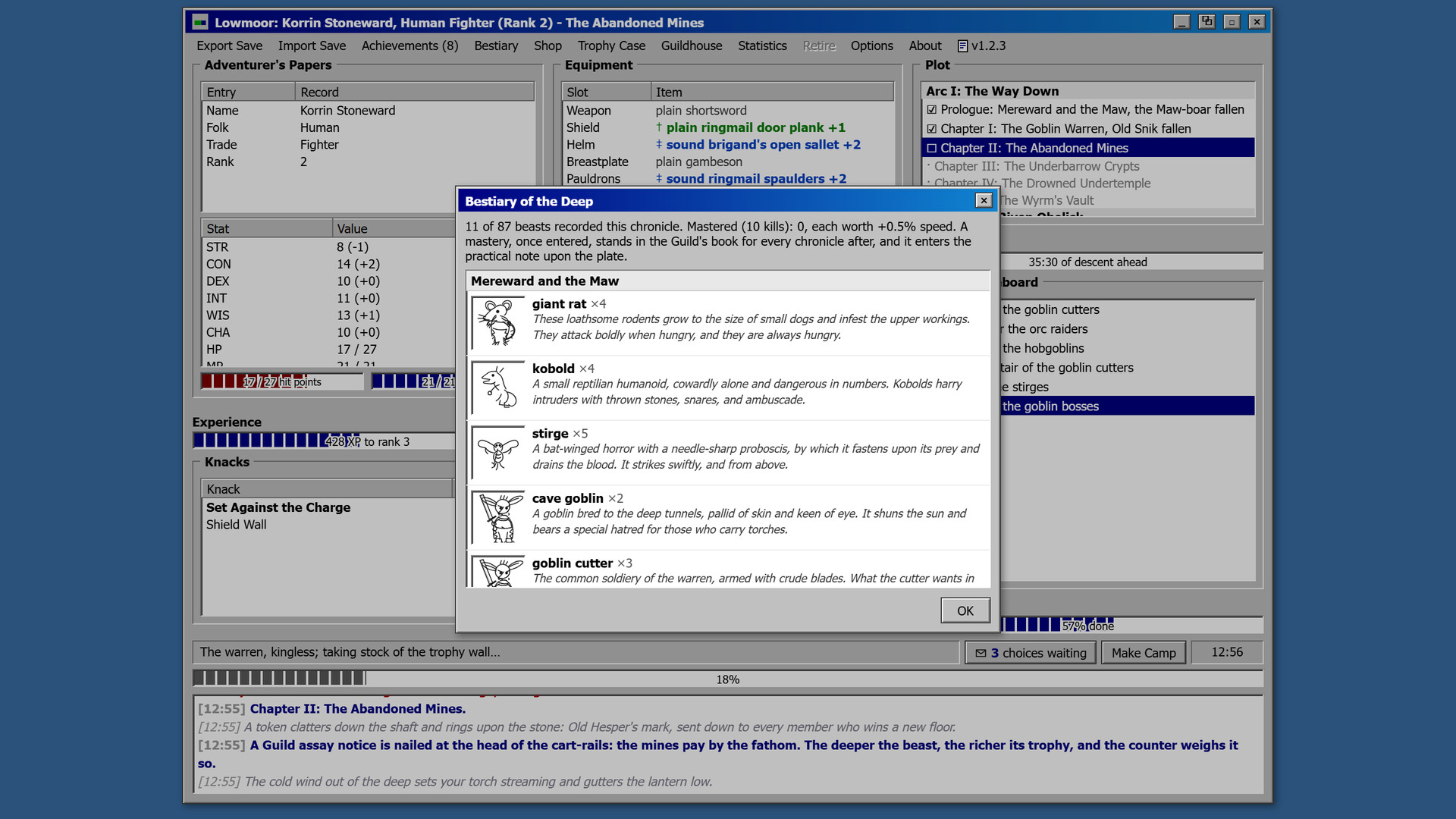Screen dimensions: 1456x819
Task: Toggle the Chapter I: The Goblin Warren checkbox
Action: (x=932, y=129)
